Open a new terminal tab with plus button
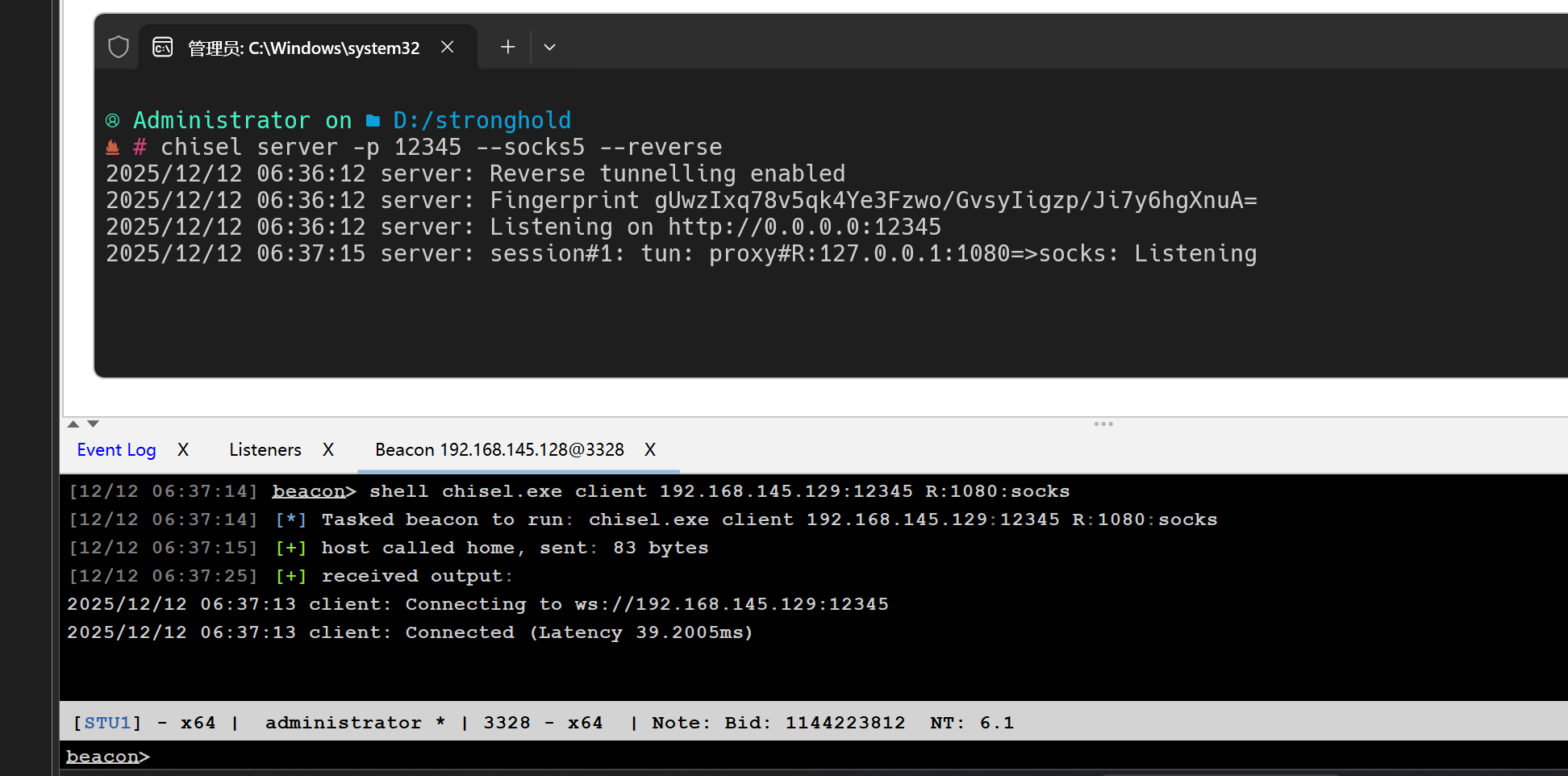 click(507, 47)
